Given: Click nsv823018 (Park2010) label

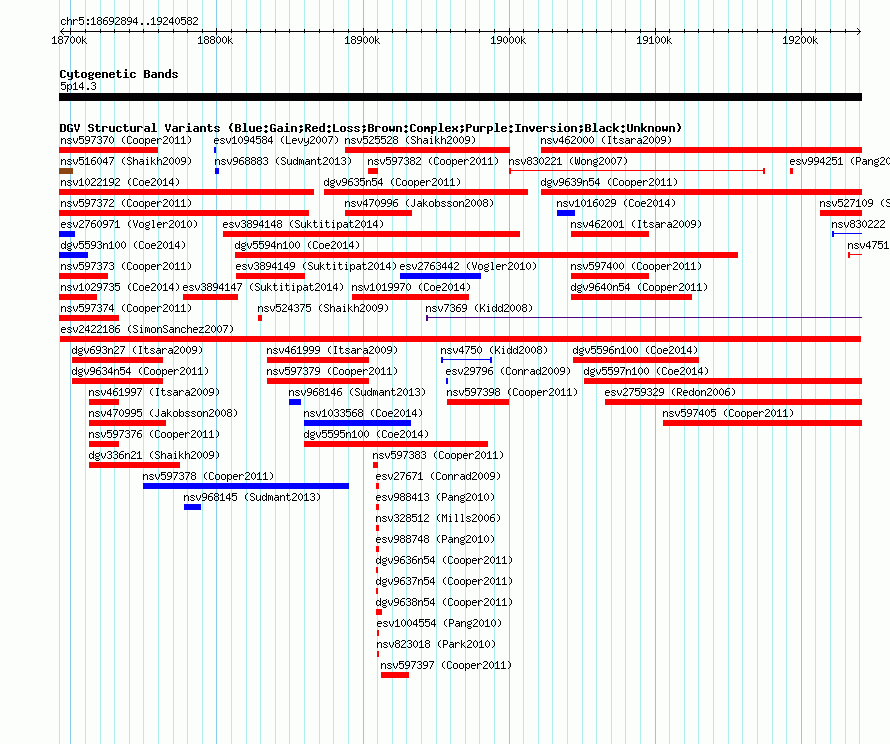Looking at the screenshot, I should tap(436, 644).
